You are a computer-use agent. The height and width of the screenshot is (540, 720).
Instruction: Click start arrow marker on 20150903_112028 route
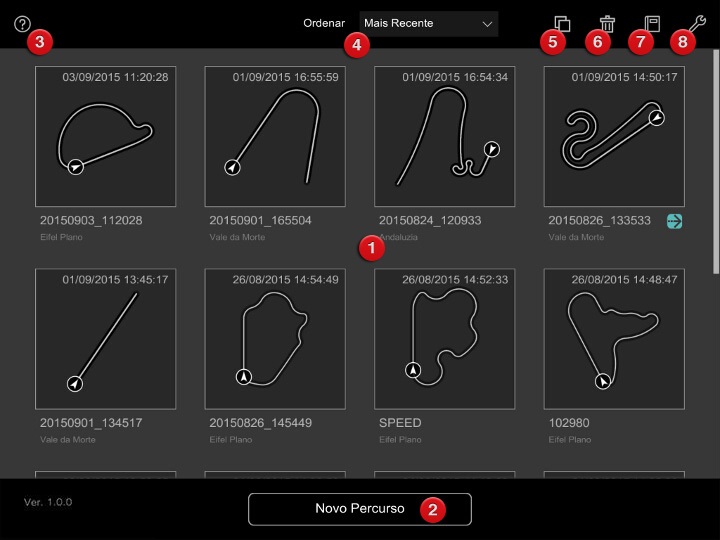point(74,168)
